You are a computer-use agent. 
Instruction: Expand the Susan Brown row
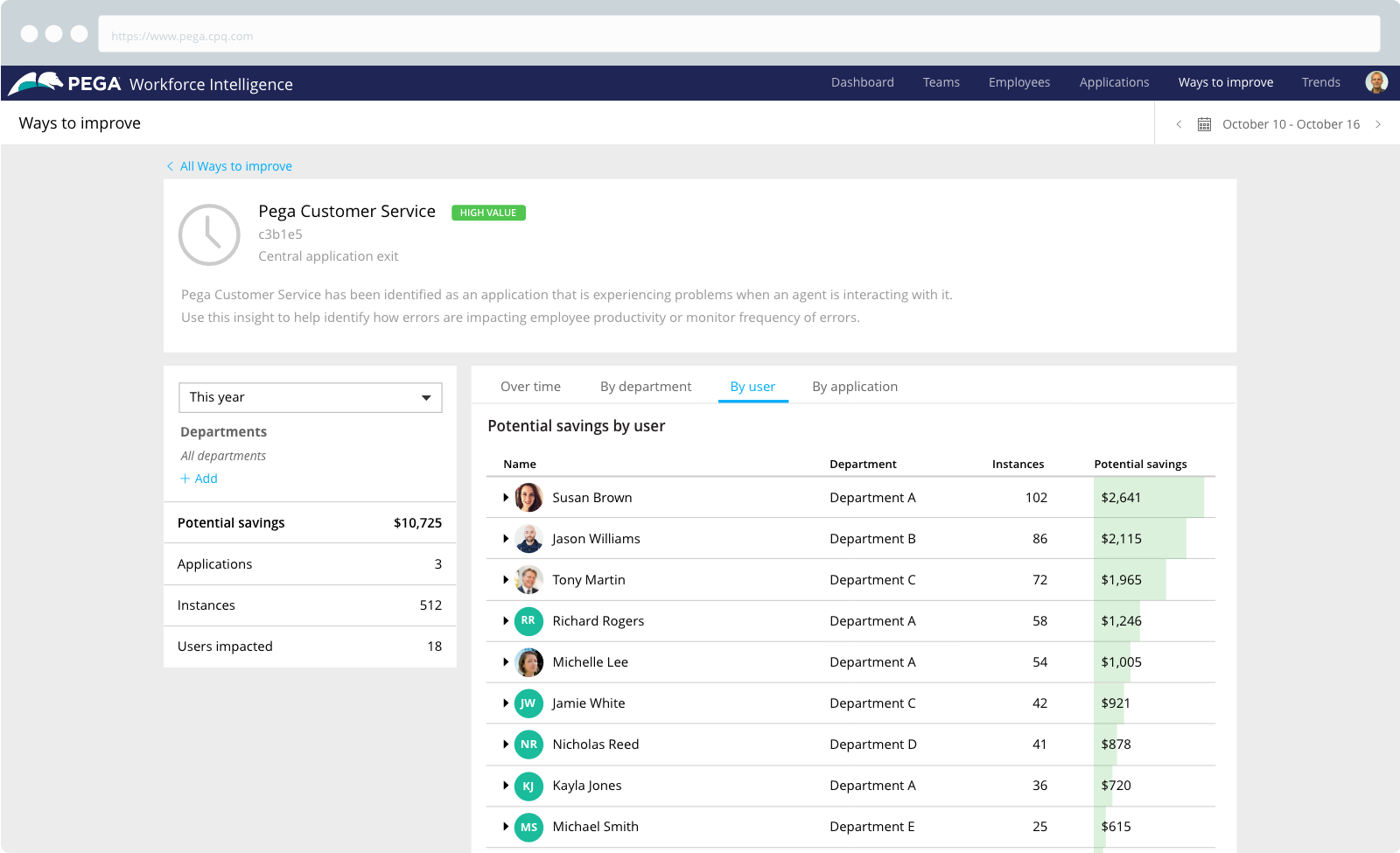tap(506, 497)
